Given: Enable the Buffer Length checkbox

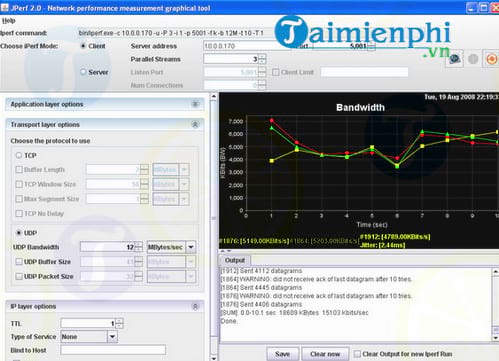Looking at the screenshot, I should [x=19, y=170].
